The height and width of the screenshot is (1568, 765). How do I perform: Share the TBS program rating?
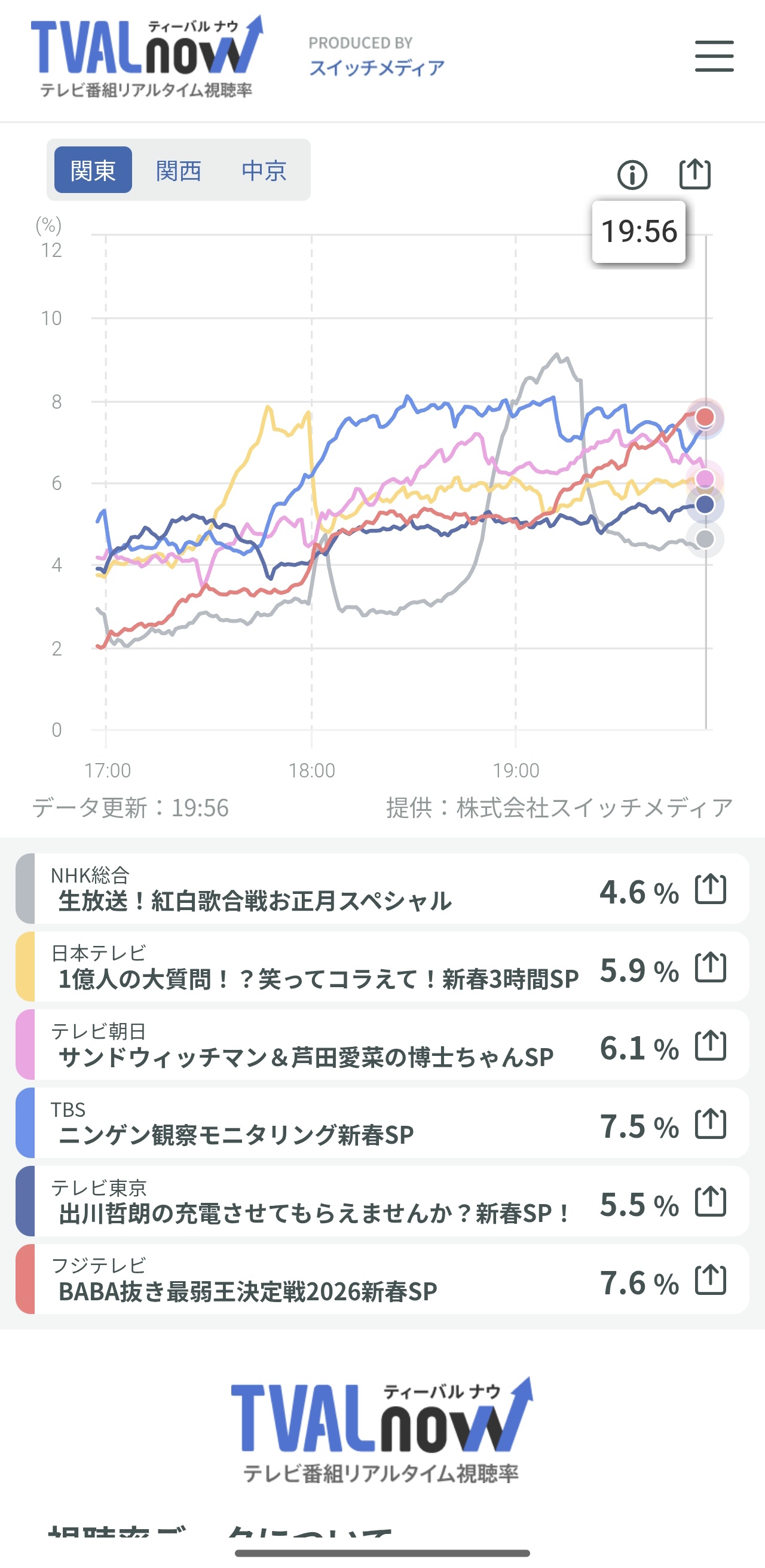pos(710,1123)
